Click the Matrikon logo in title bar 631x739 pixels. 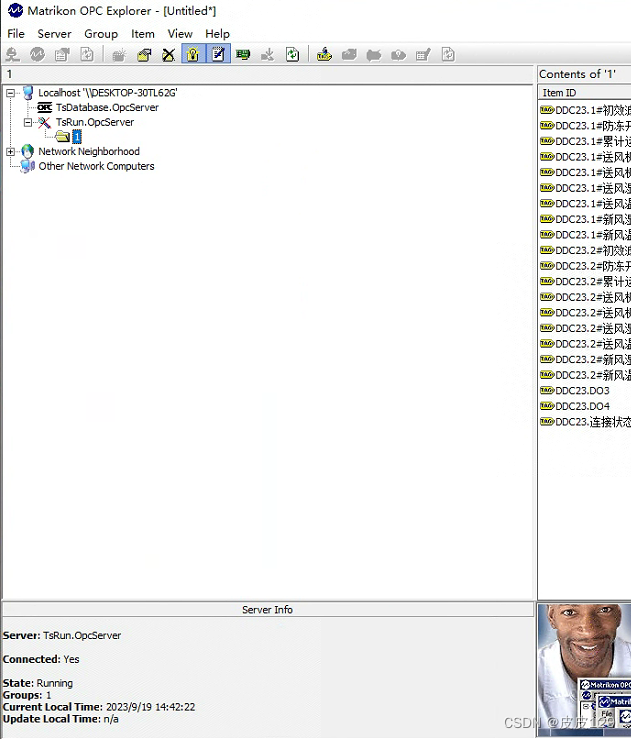click(x=15, y=10)
